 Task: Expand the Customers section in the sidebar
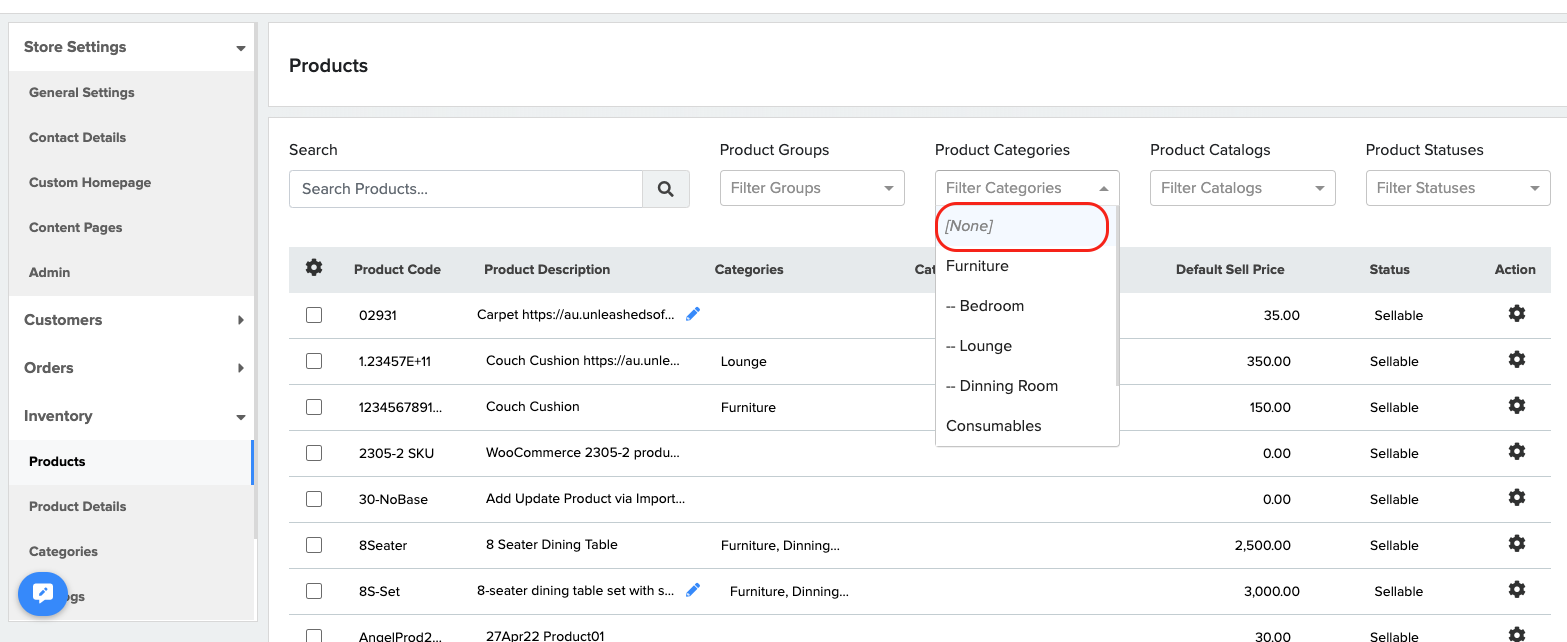click(x=131, y=320)
